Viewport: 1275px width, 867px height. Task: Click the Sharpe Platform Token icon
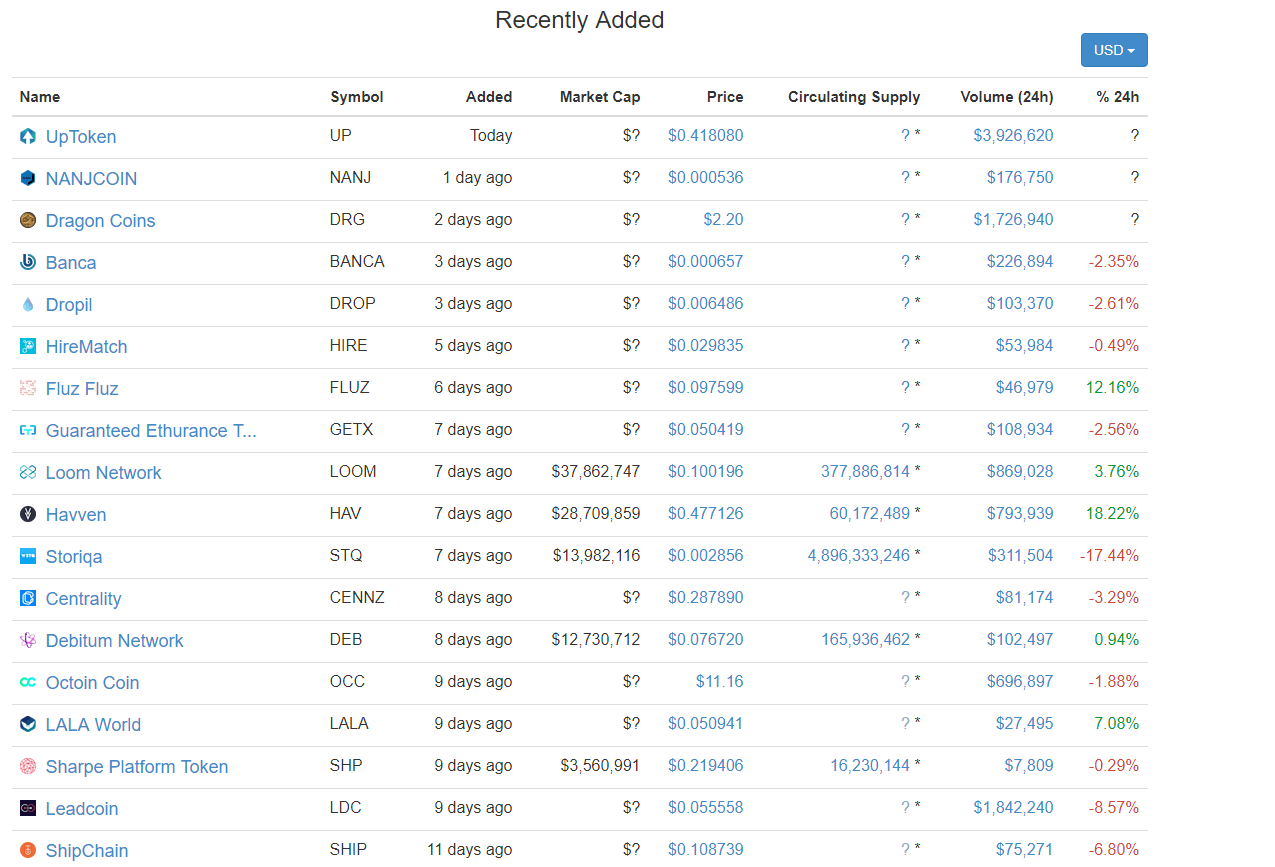pos(28,767)
